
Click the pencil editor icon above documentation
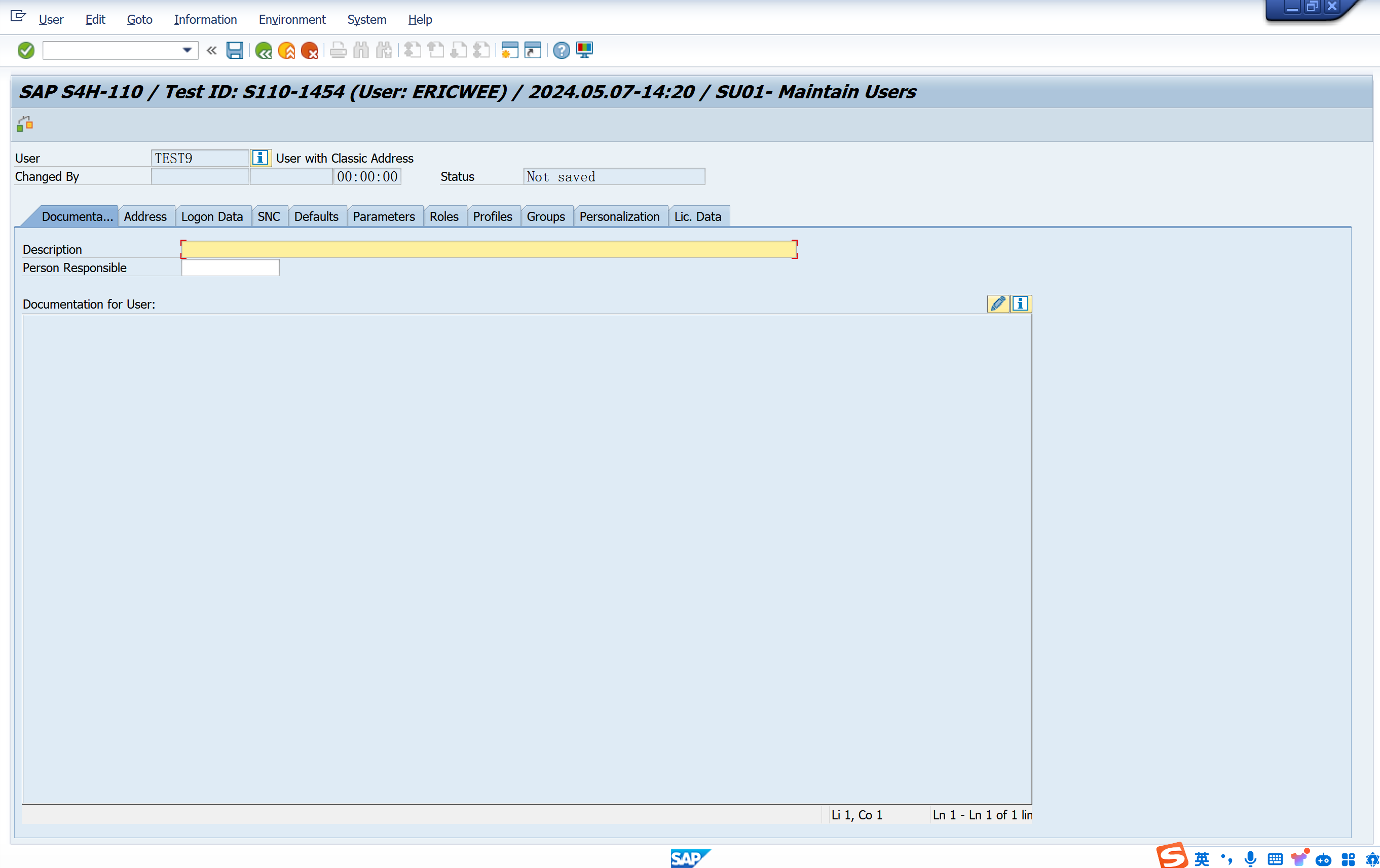coord(998,304)
